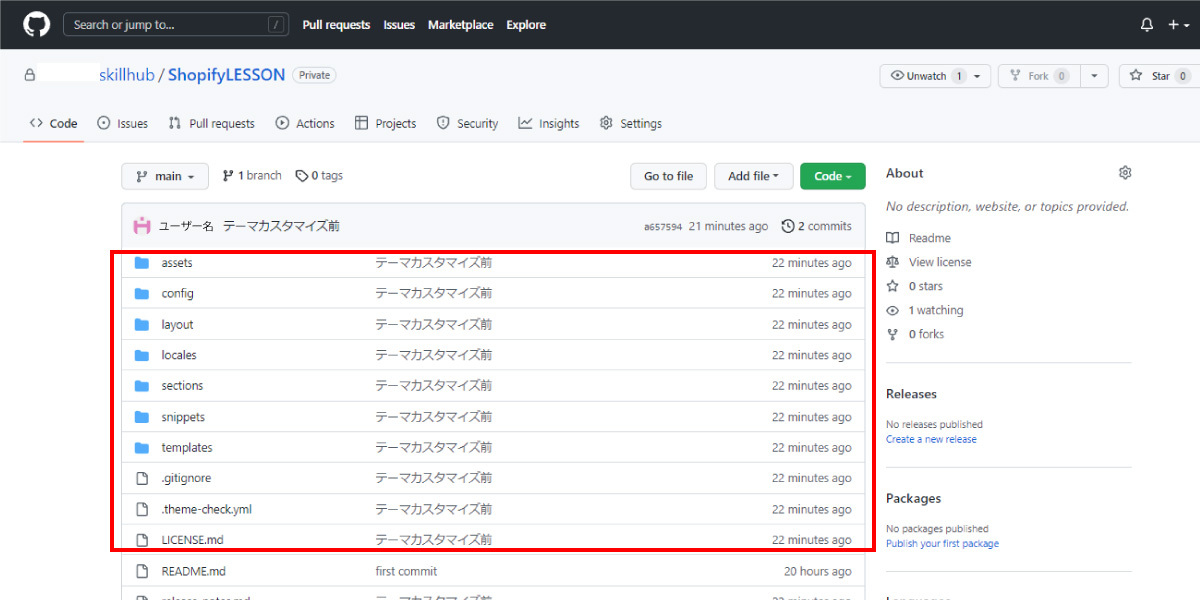Switch to the Code tab
Viewport: 1200px width, 600px height.
click(x=53, y=123)
